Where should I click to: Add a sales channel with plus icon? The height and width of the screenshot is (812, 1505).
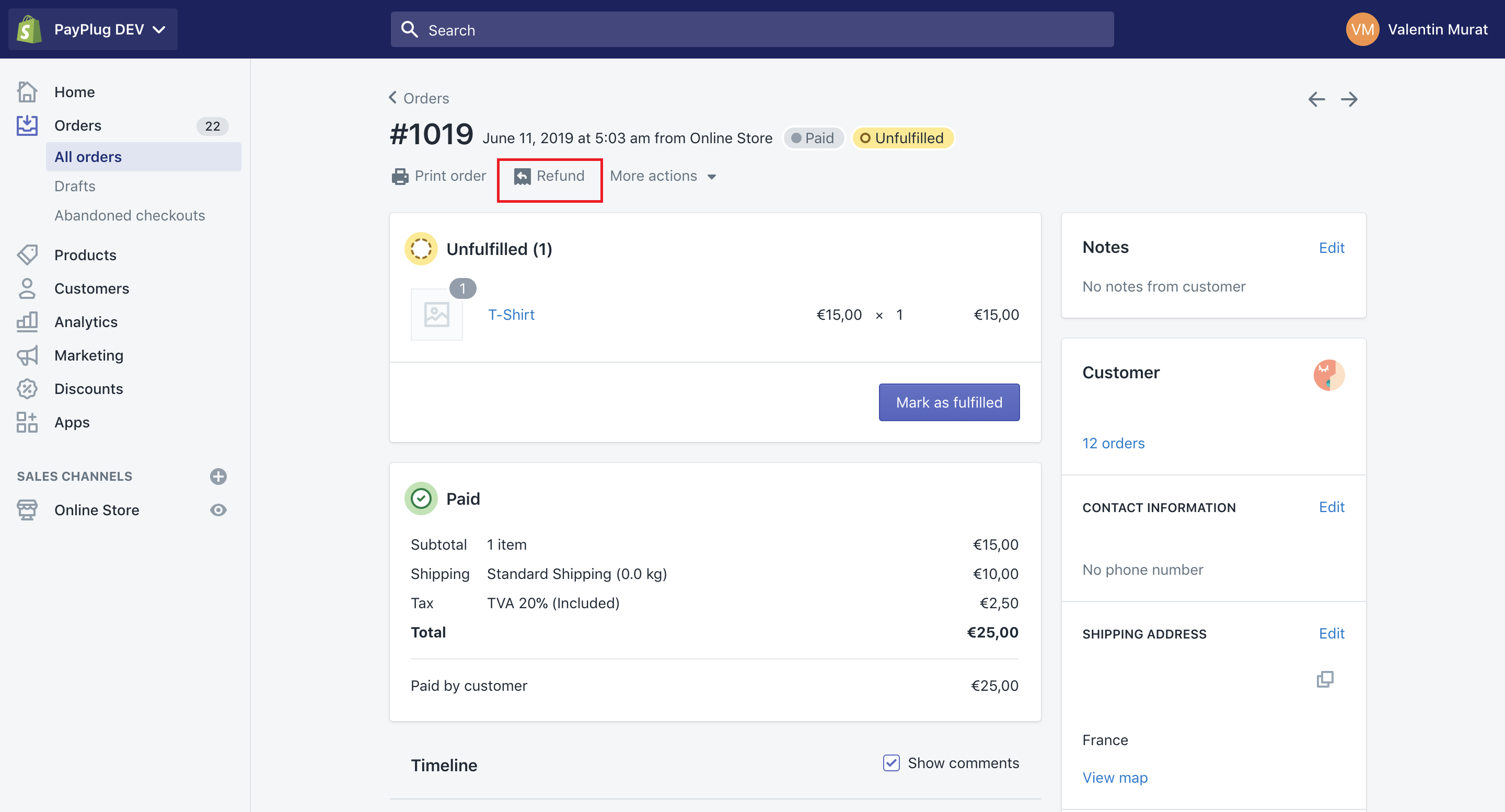(x=218, y=476)
